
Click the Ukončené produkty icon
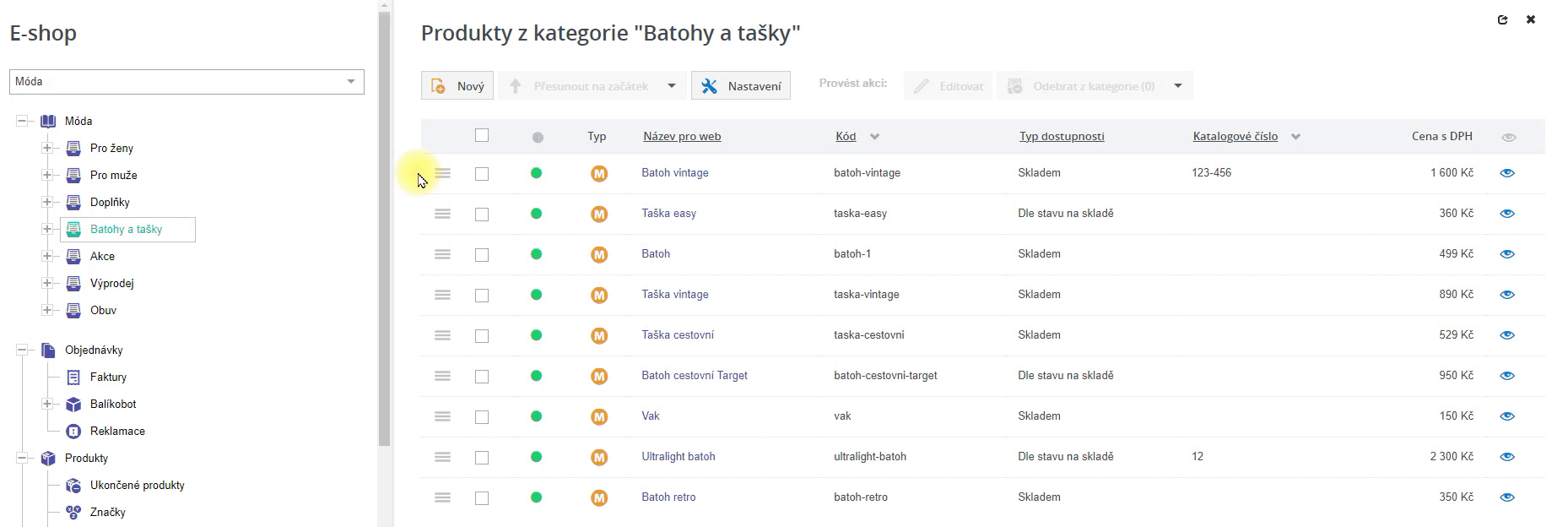click(x=73, y=486)
